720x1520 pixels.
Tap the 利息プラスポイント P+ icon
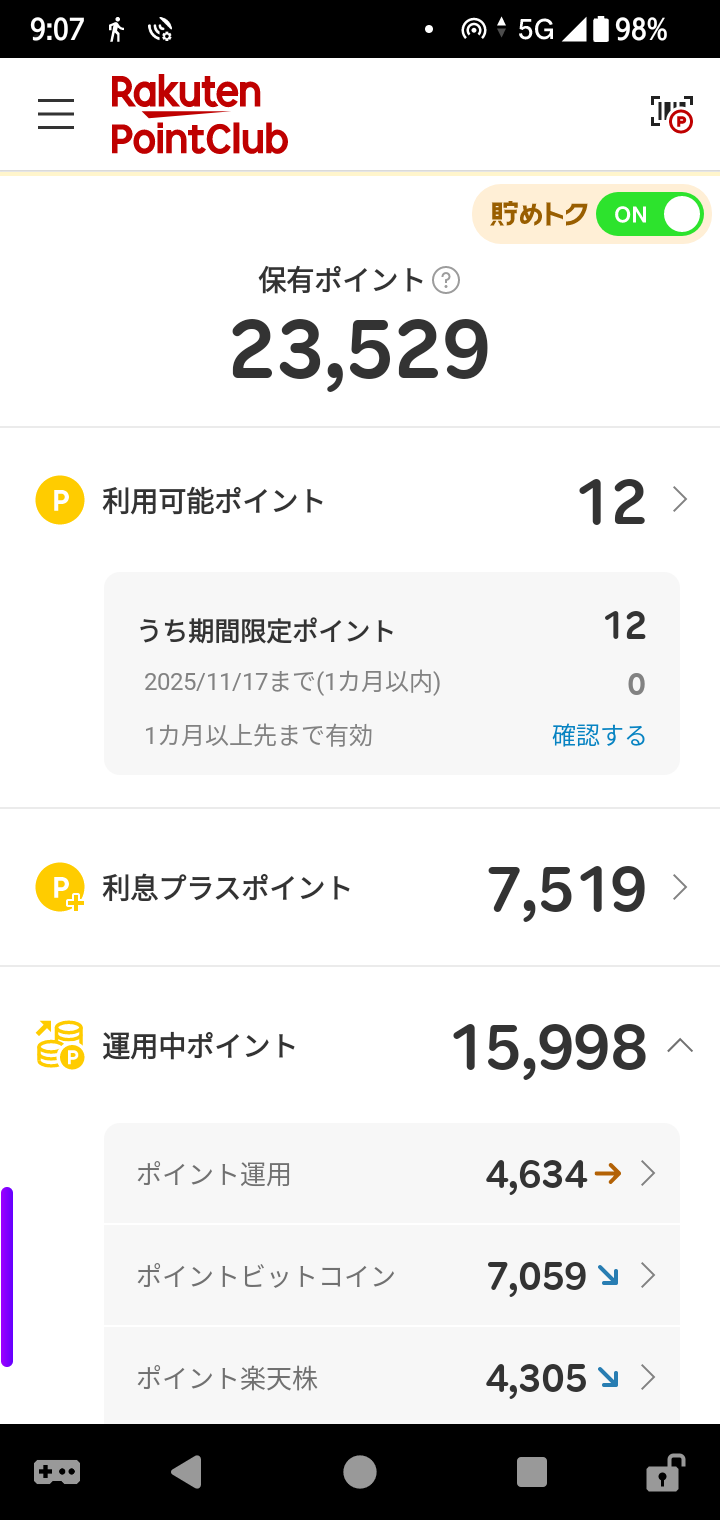[60, 887]
